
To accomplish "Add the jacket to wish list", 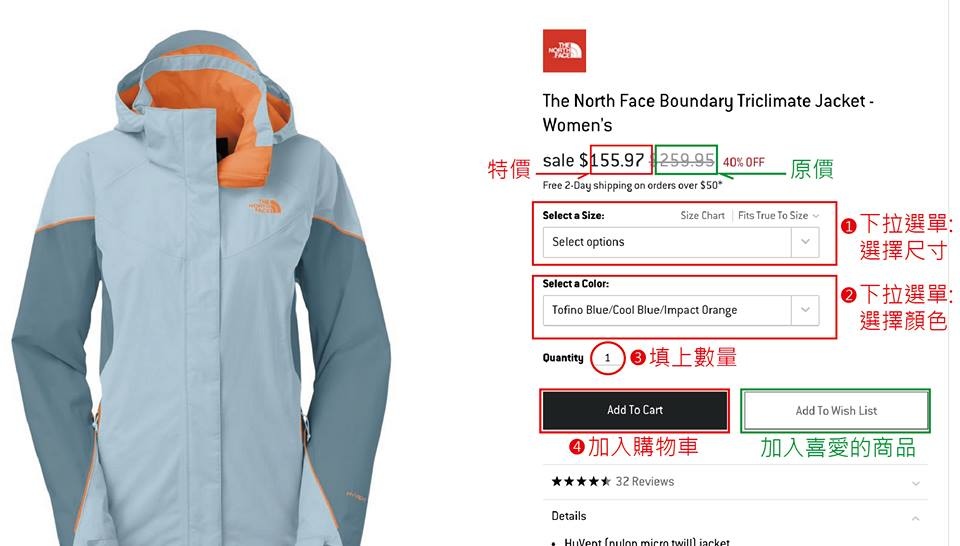I will tap(836, 411).
